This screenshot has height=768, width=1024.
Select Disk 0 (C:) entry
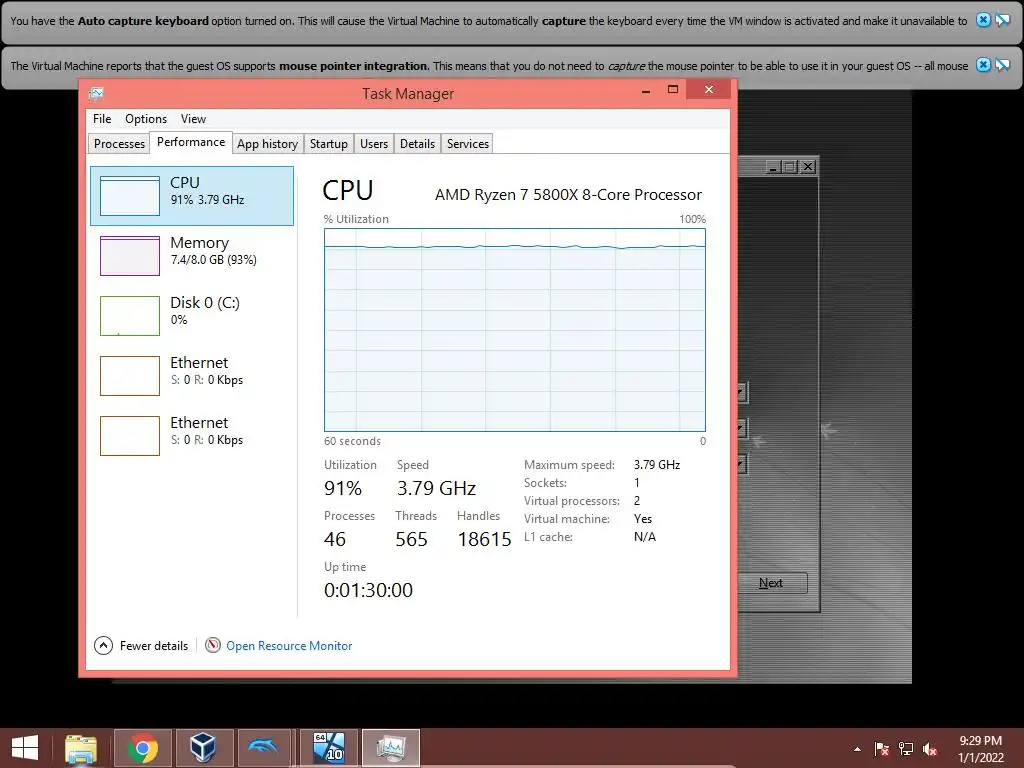click(192, 315)
